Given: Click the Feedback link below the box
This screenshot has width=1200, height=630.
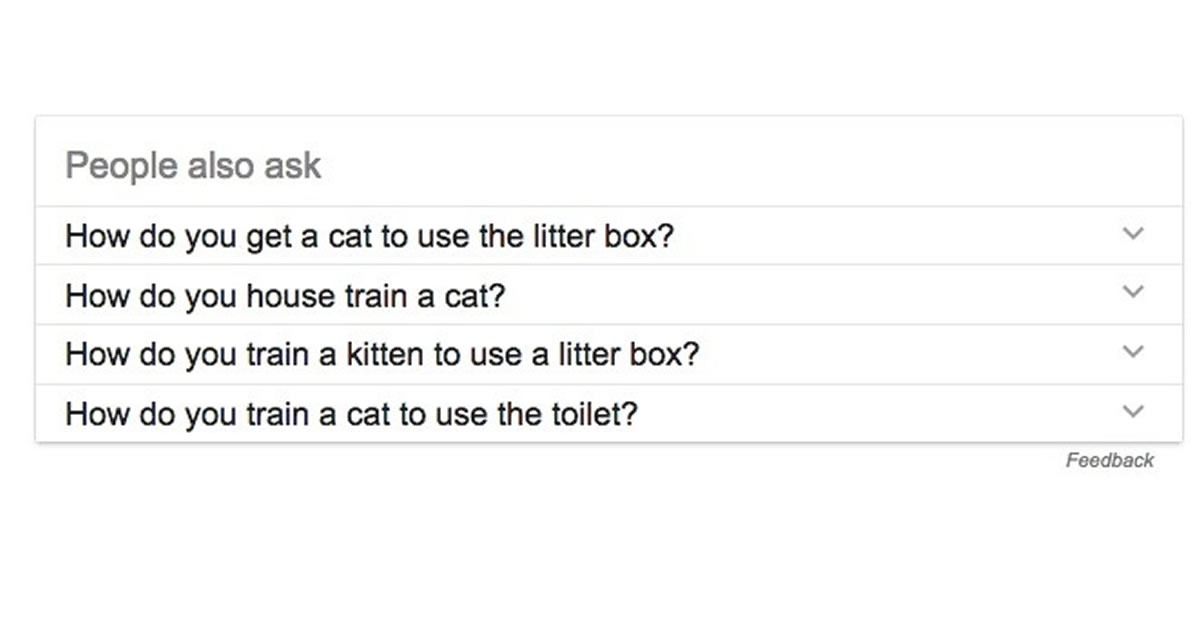Looking at the screenshot, I should 1110,460.
